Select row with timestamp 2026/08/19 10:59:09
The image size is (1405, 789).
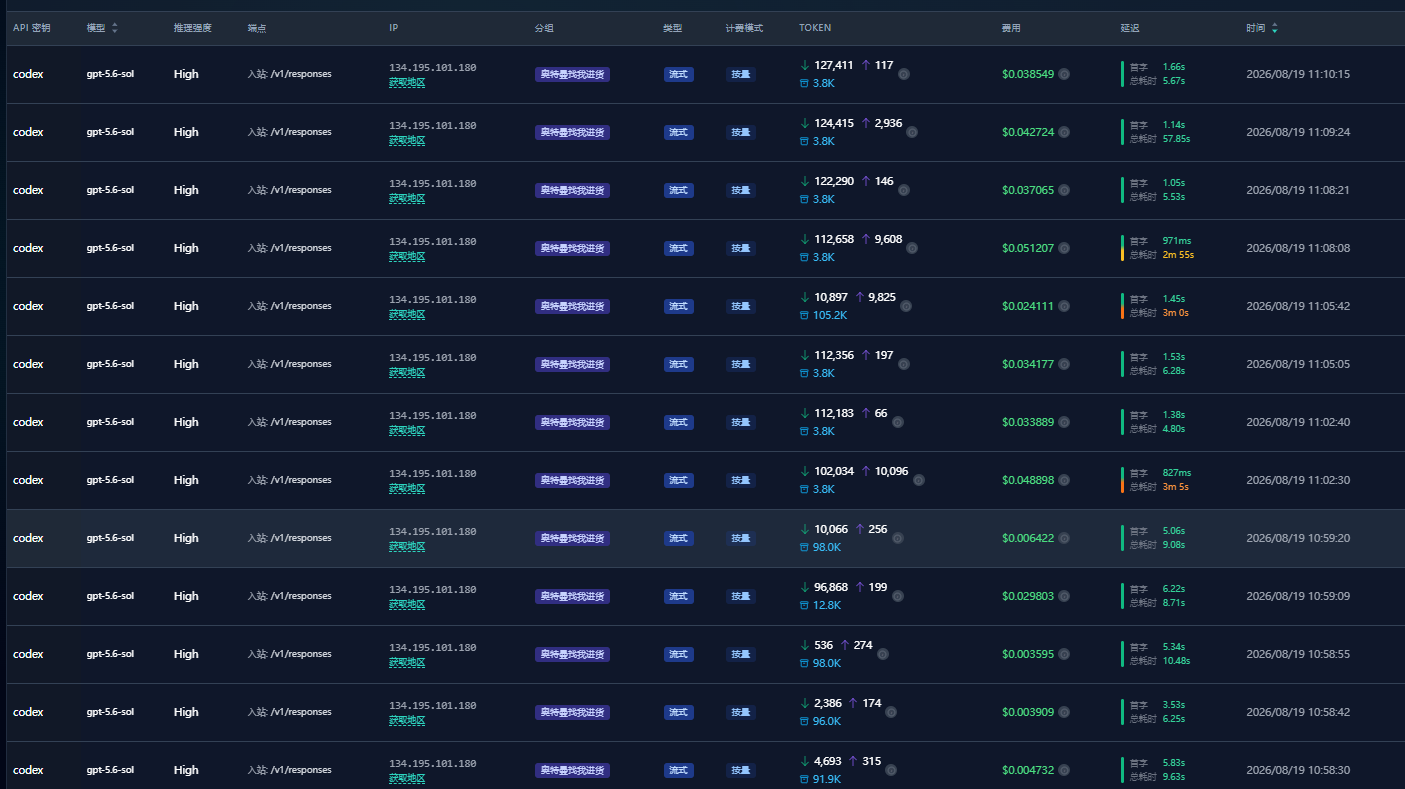[702, 596]
